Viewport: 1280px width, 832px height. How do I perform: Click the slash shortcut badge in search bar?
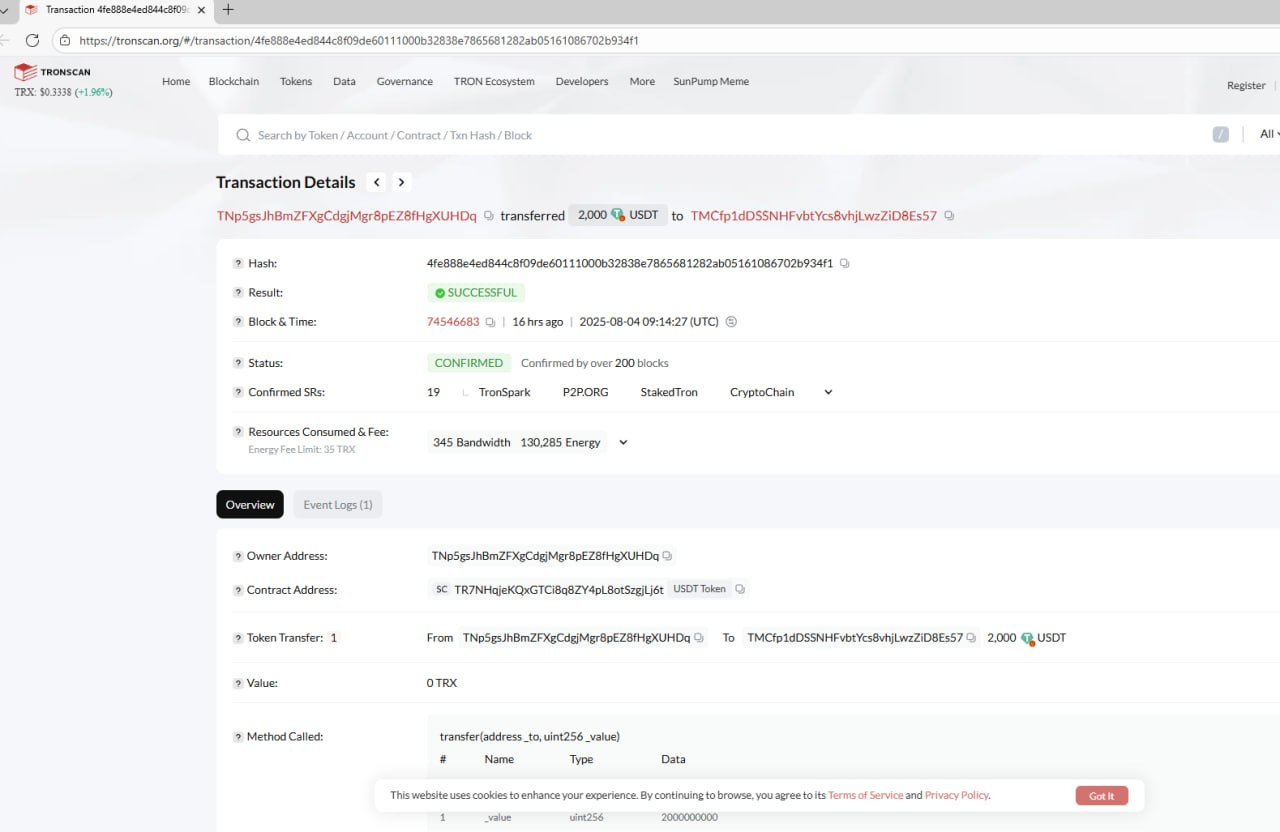[1220, 134]
